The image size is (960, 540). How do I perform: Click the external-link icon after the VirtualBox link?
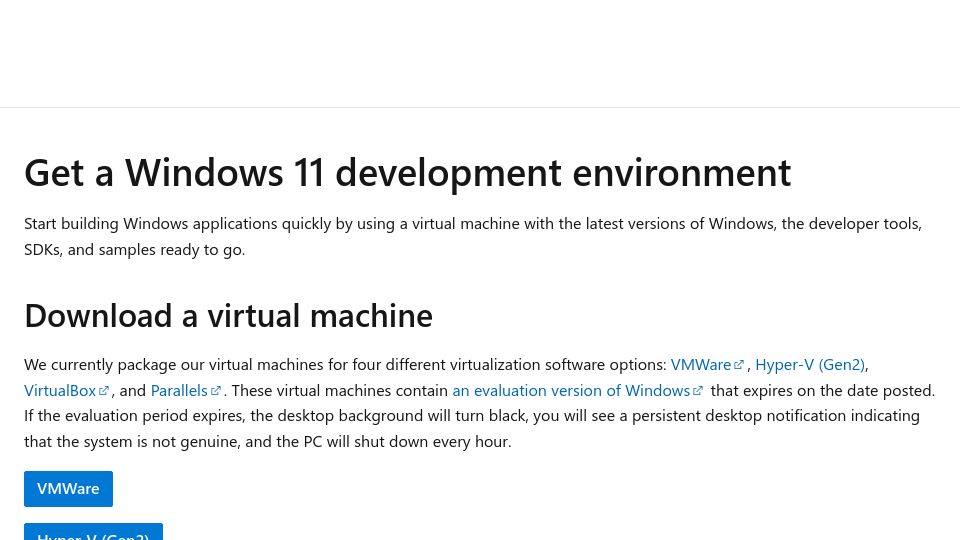click(104, 391)
